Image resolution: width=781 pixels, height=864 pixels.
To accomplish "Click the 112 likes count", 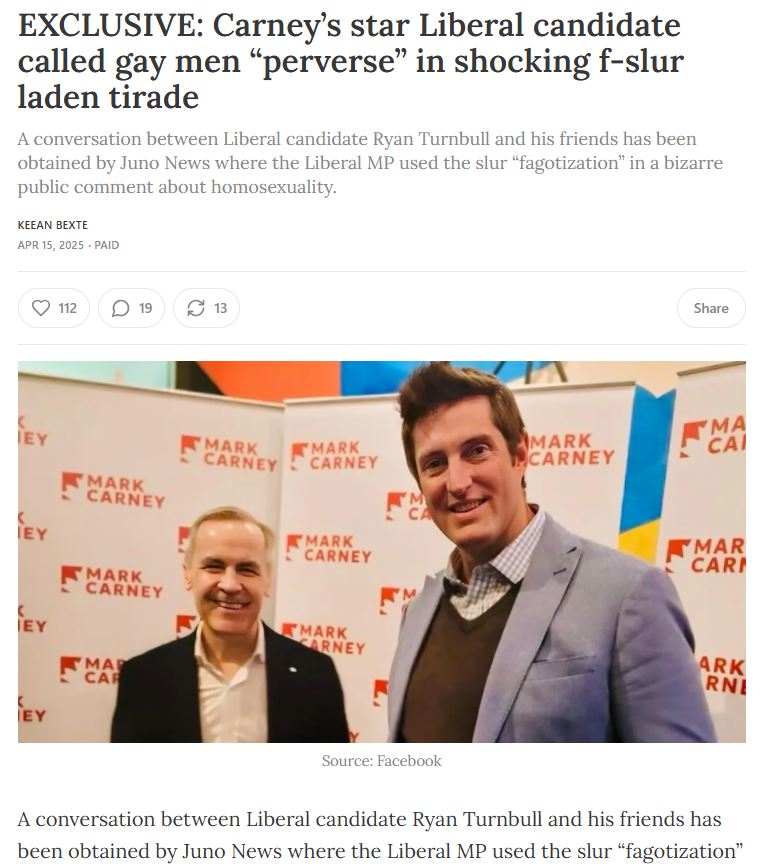I will pyautogui.click(x=68, y=308).
